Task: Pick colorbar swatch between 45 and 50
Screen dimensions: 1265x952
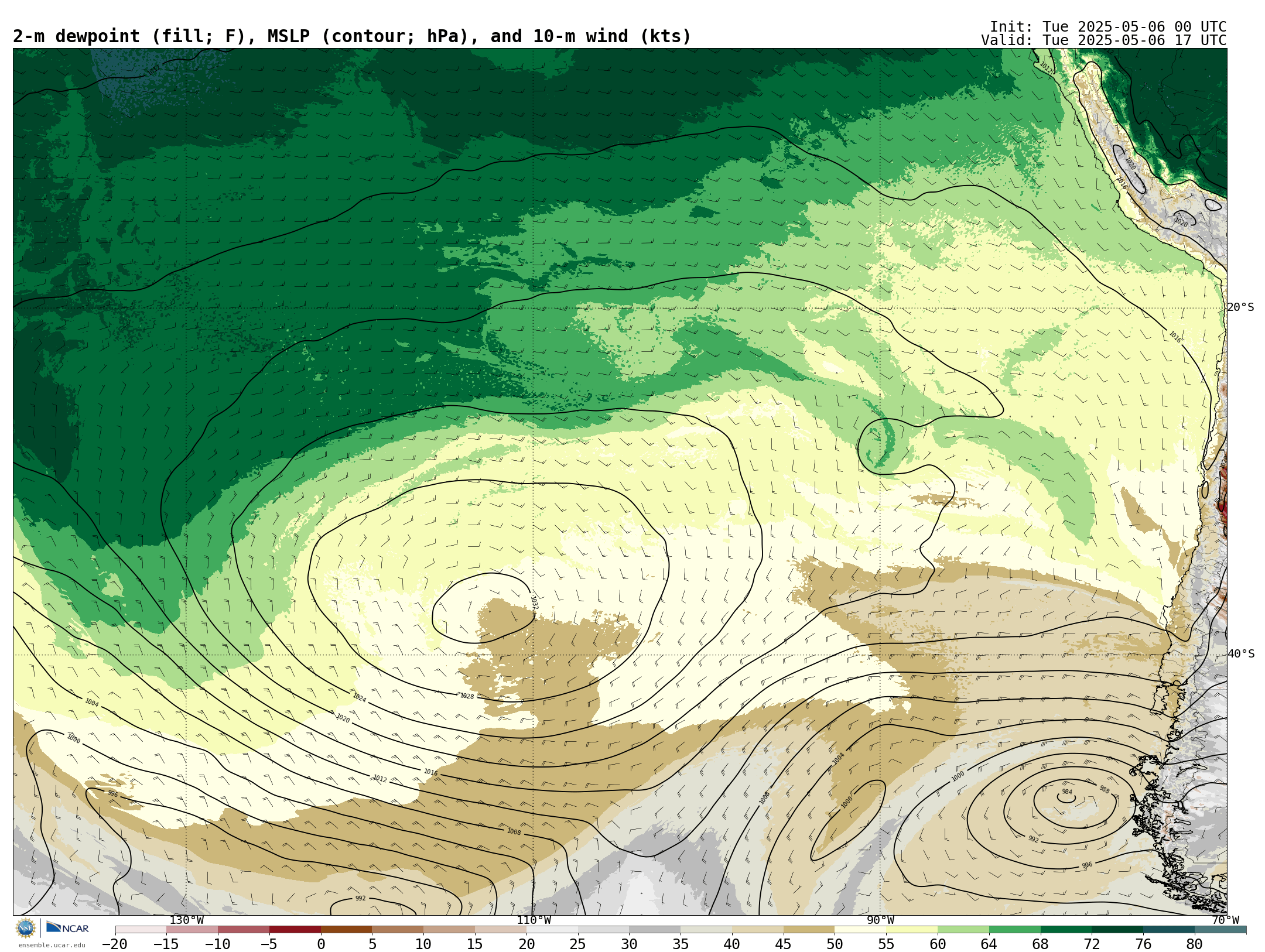Action: (x=809, y=930)
